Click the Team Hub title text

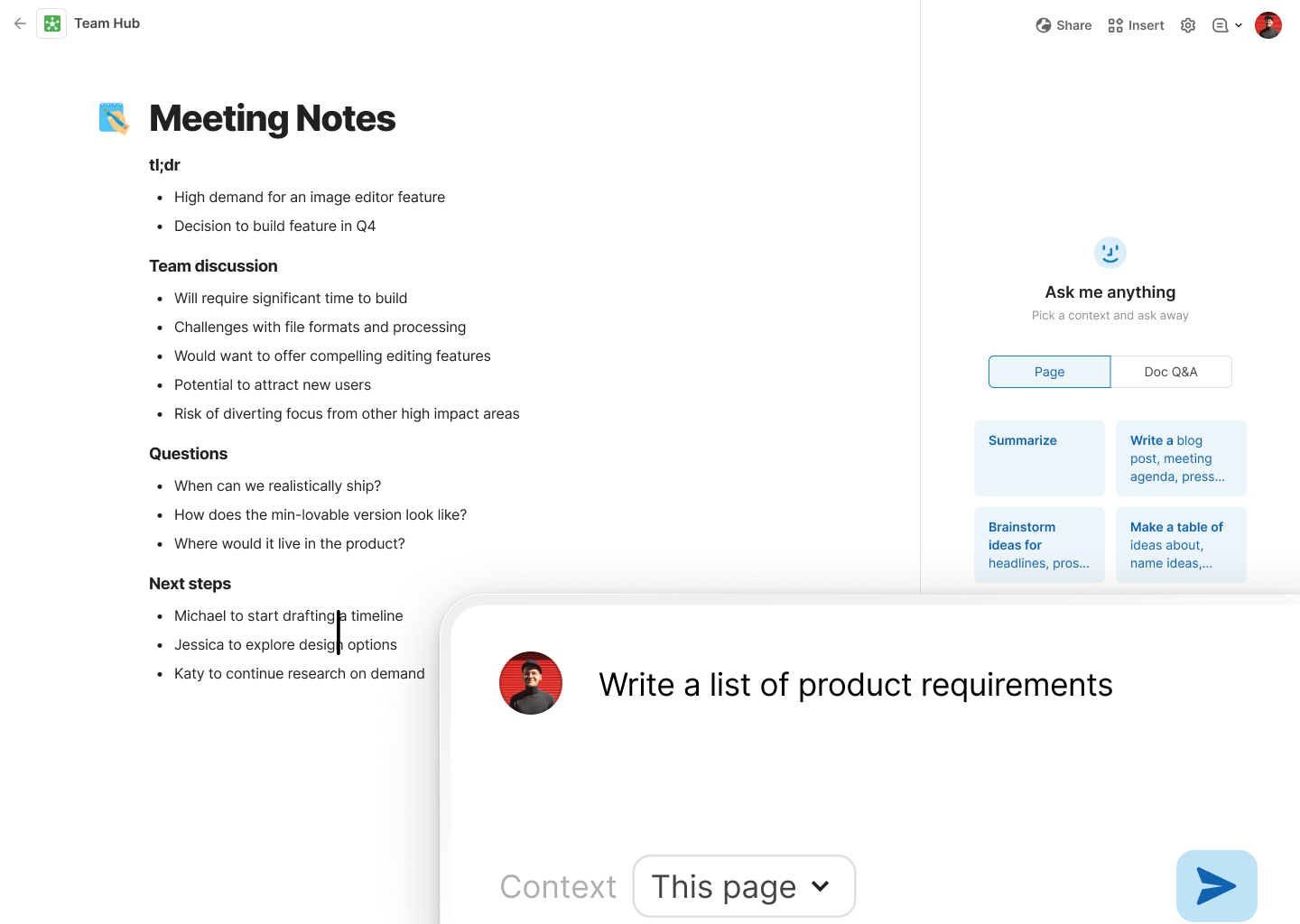click(x=107, y=23)
